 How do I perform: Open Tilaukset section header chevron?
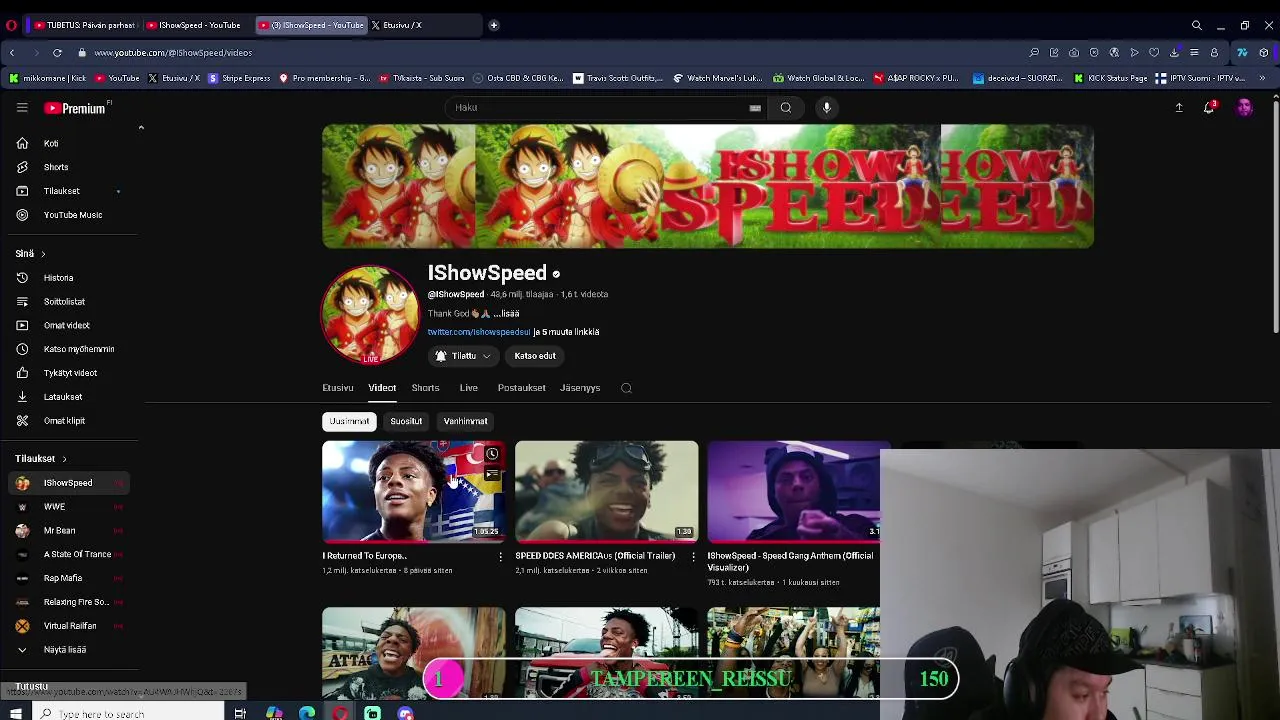tap(64, 459)
